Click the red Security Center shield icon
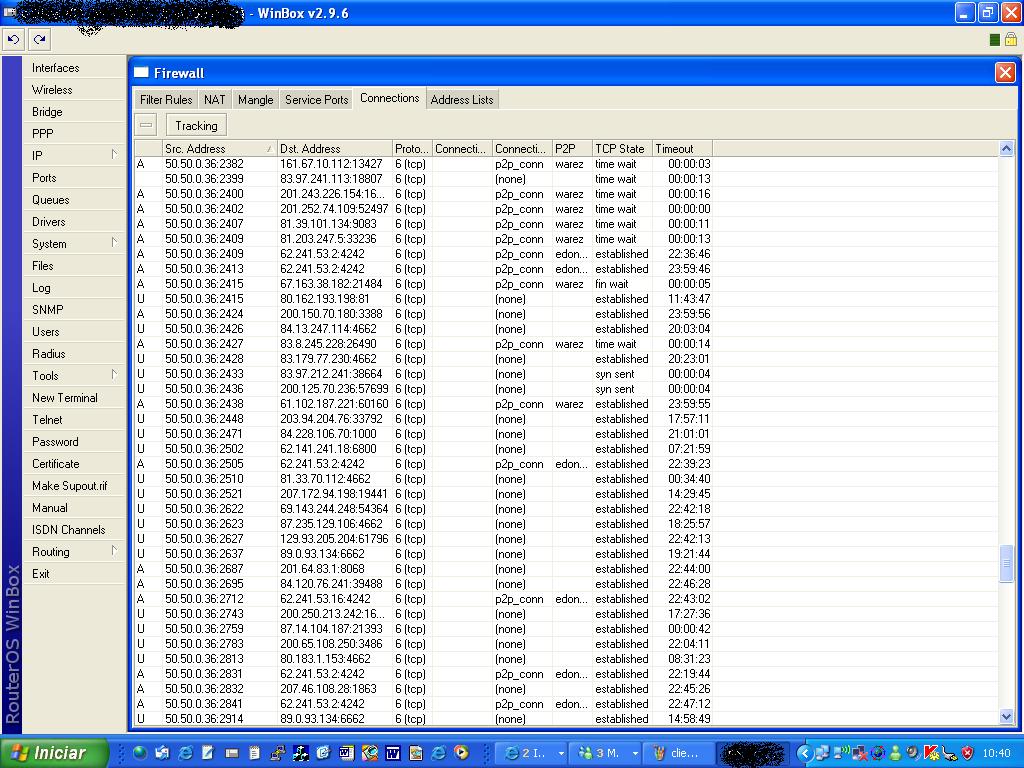Viewport: 1024px width, 768px height. coord(967,753)
